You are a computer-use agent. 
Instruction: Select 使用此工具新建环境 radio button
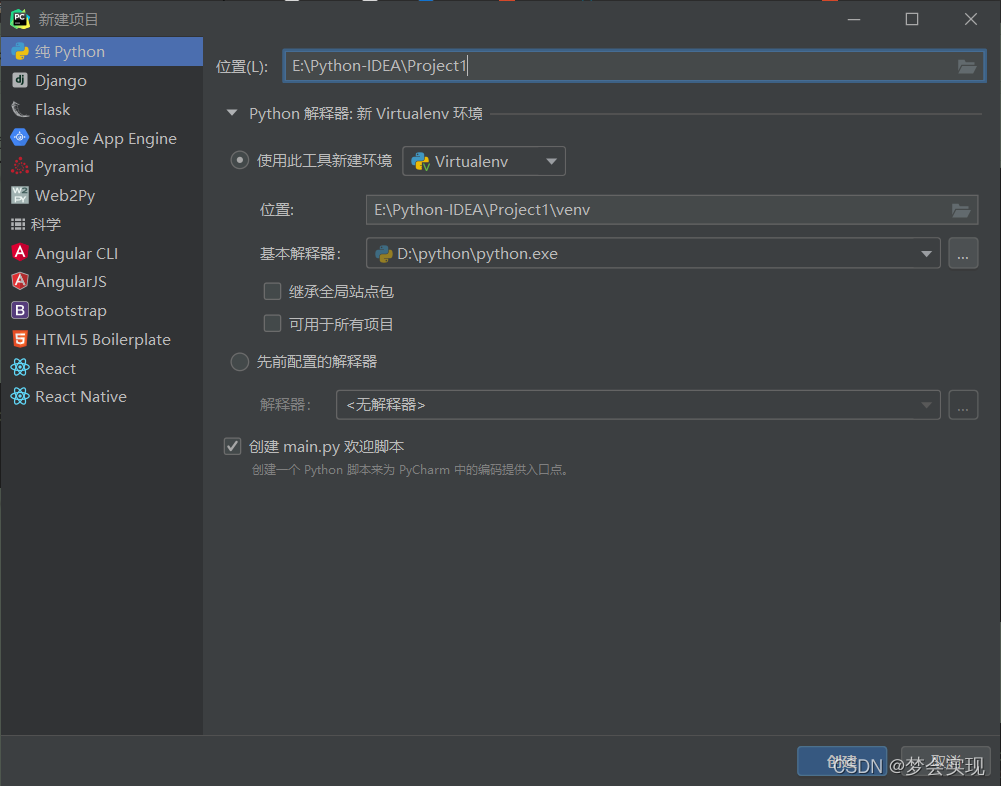239,160
